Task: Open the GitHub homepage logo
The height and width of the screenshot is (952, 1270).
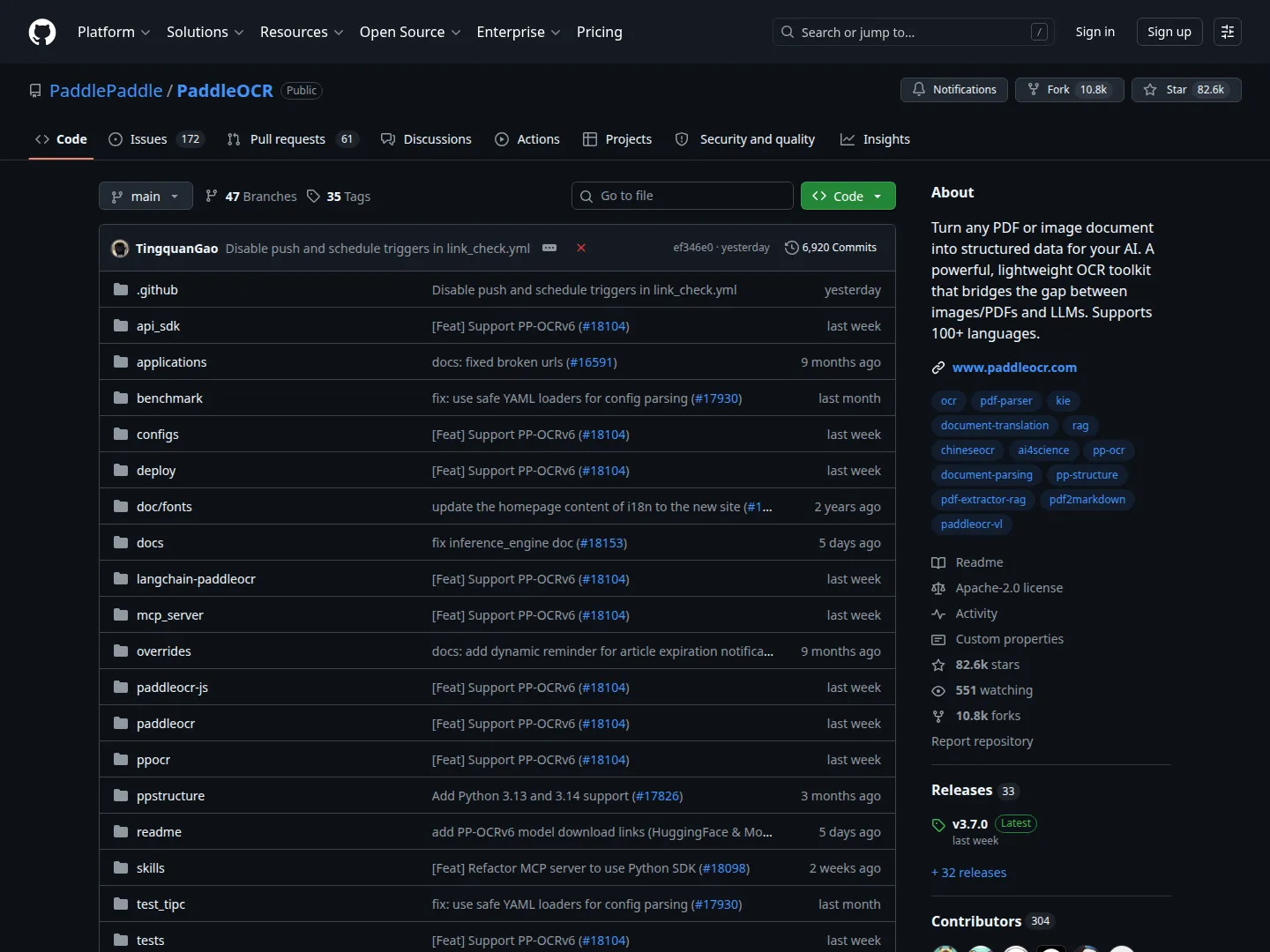Action: point(42,32)
